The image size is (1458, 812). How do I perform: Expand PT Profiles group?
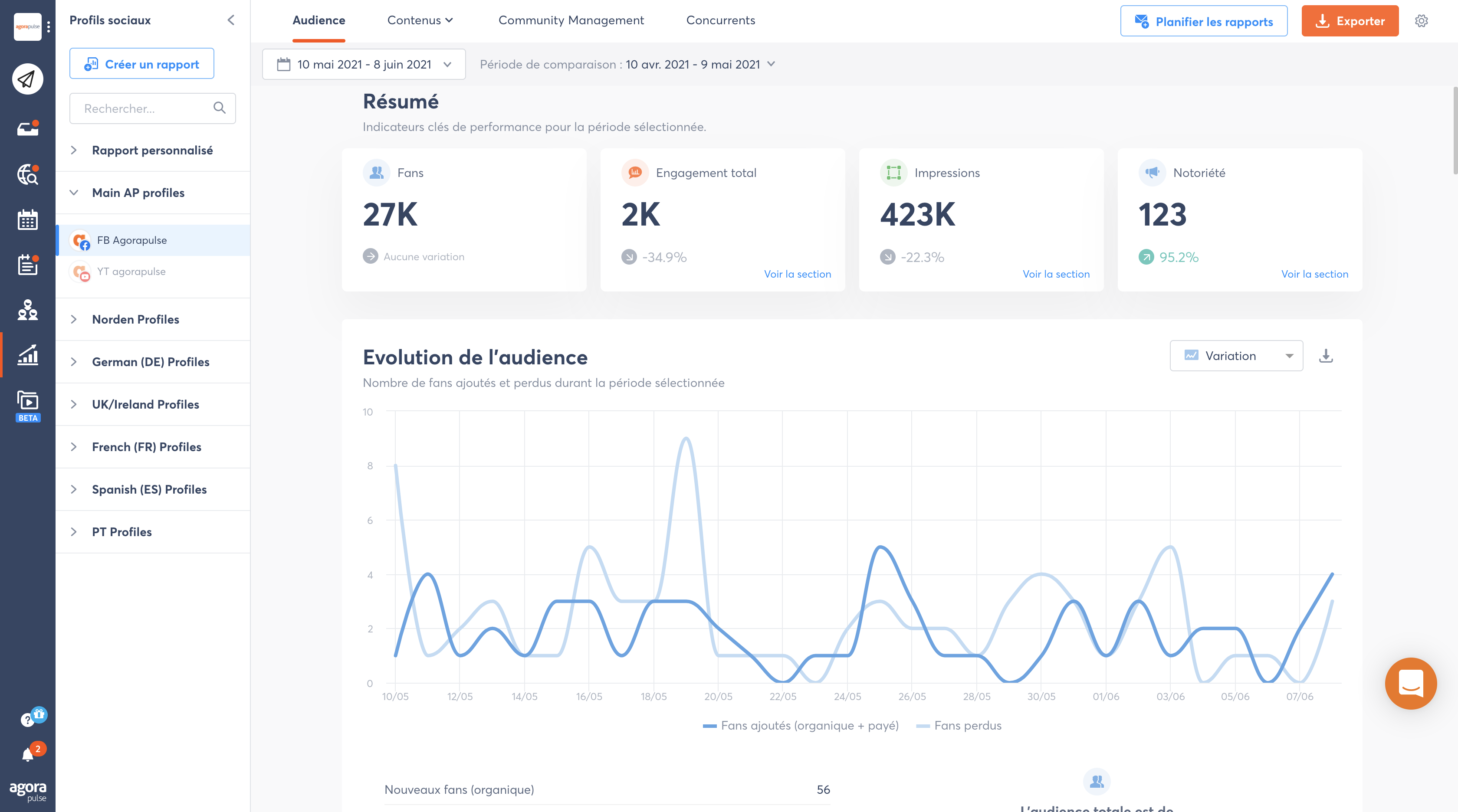[x=153, y=532]
